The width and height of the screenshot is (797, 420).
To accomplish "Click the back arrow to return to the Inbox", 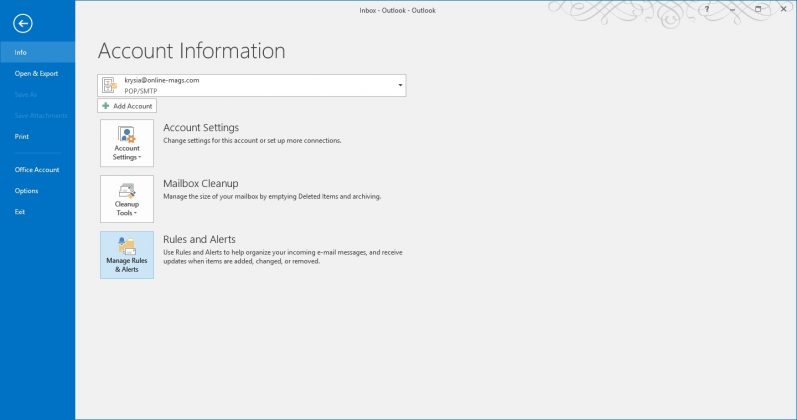I will pyautogui.click(x=23, y=23).
